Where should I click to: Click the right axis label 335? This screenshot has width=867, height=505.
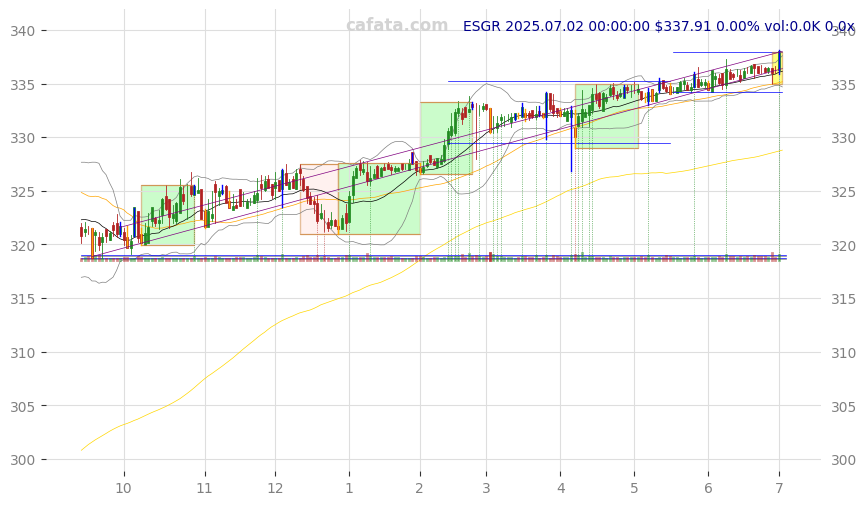pos(844,85)
